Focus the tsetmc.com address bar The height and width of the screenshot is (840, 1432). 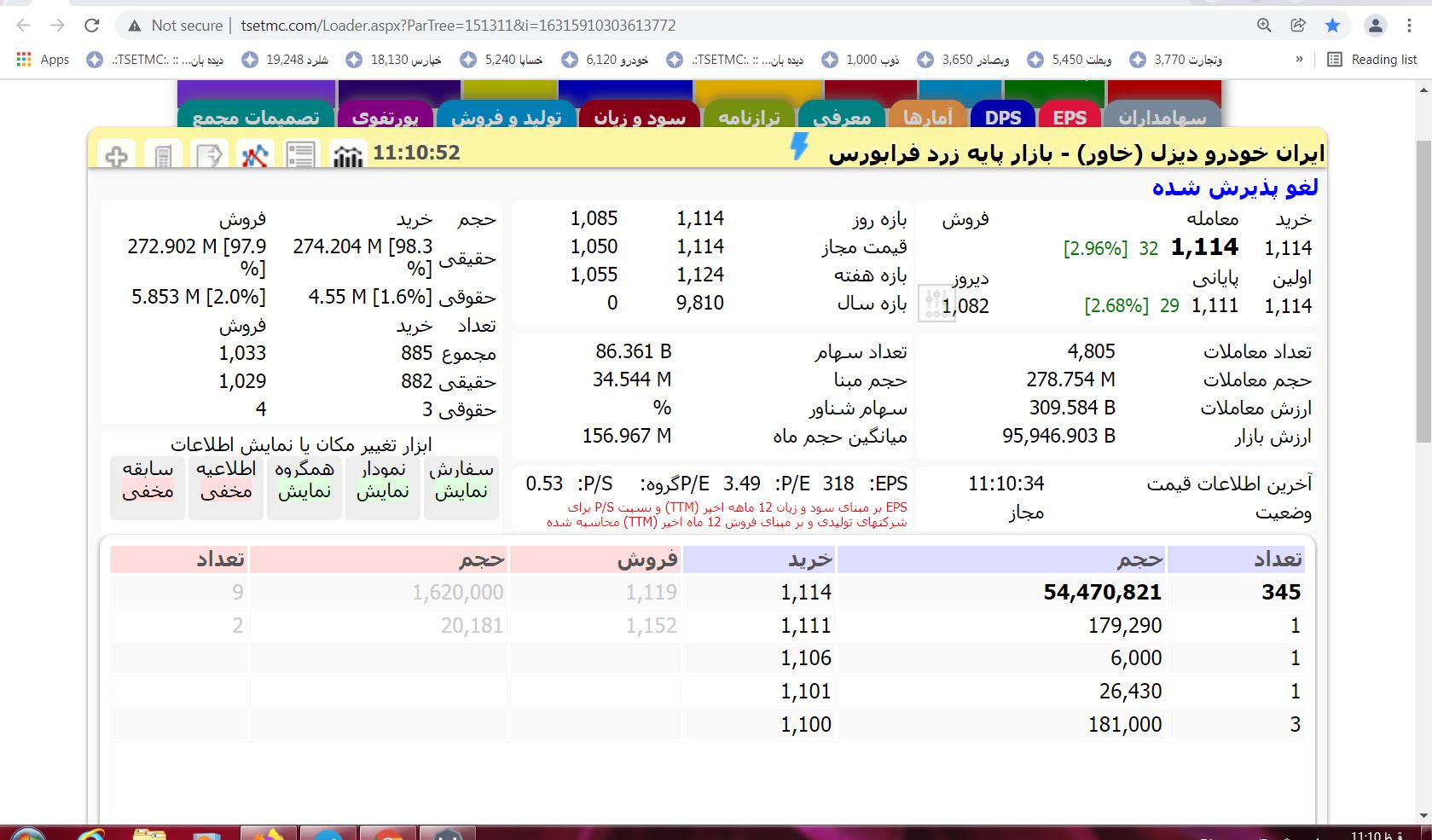pyautogui.click(x=458, y=26)
